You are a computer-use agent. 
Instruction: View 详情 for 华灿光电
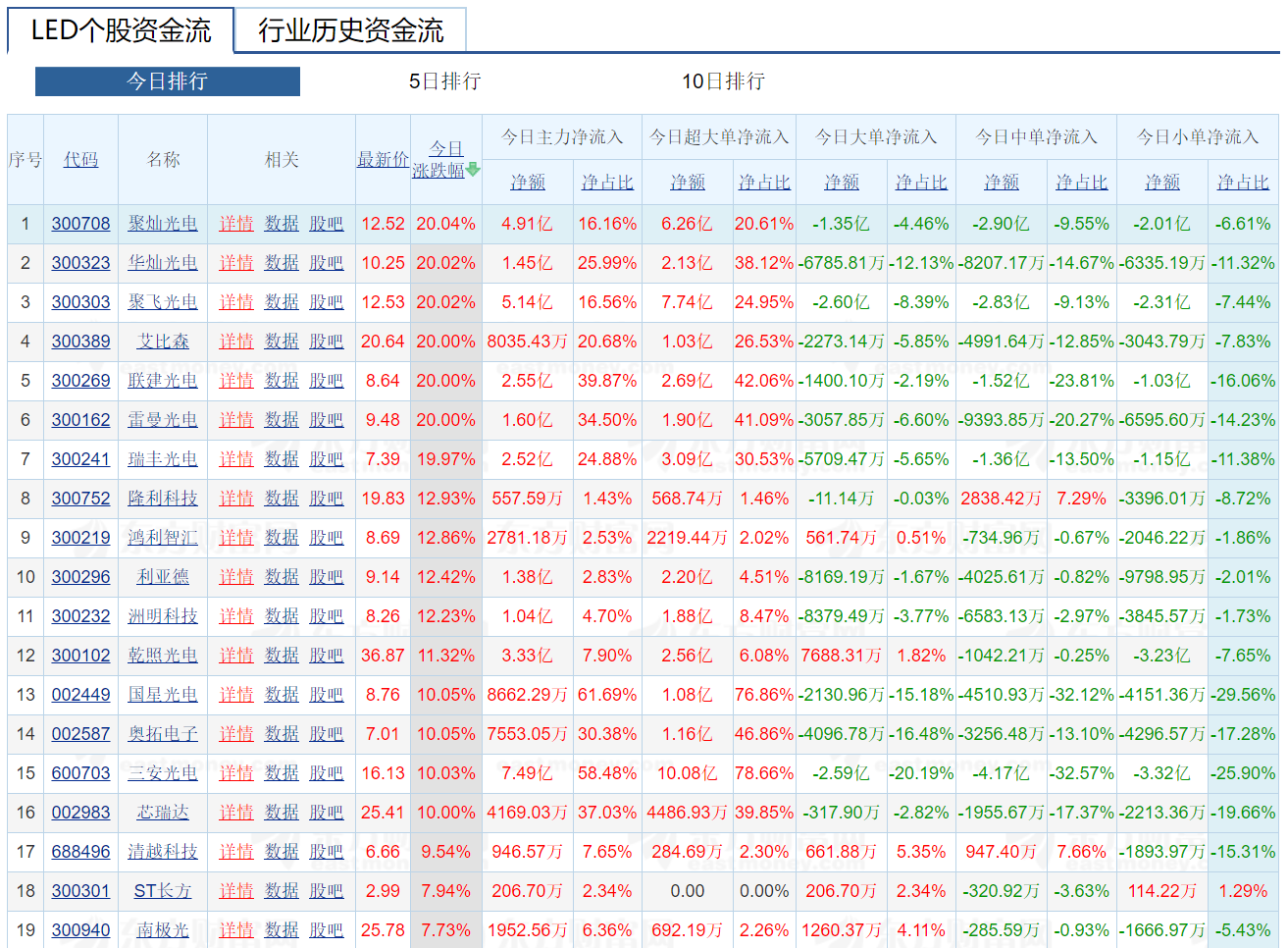(235, 262)
